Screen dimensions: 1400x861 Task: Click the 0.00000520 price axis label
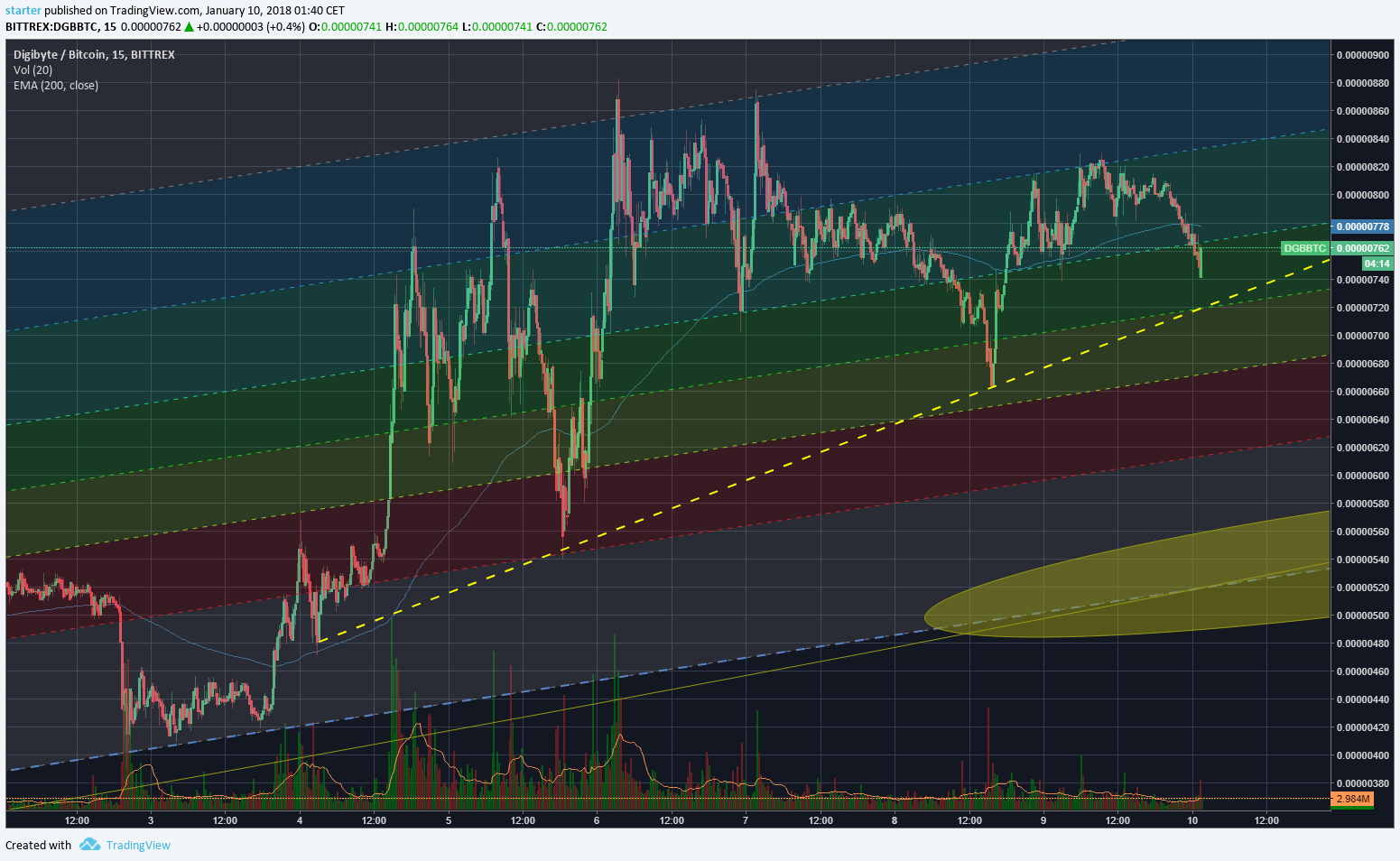[1363, 588]
